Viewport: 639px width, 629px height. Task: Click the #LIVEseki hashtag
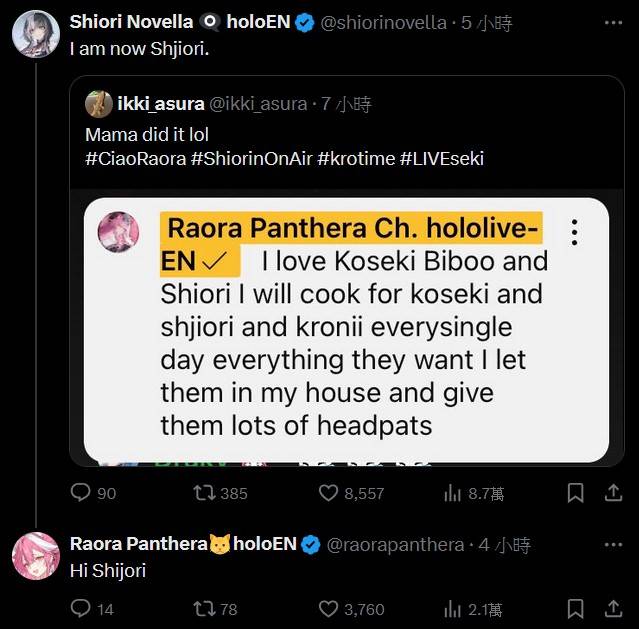pyautogui.click(x=440, y=158)
